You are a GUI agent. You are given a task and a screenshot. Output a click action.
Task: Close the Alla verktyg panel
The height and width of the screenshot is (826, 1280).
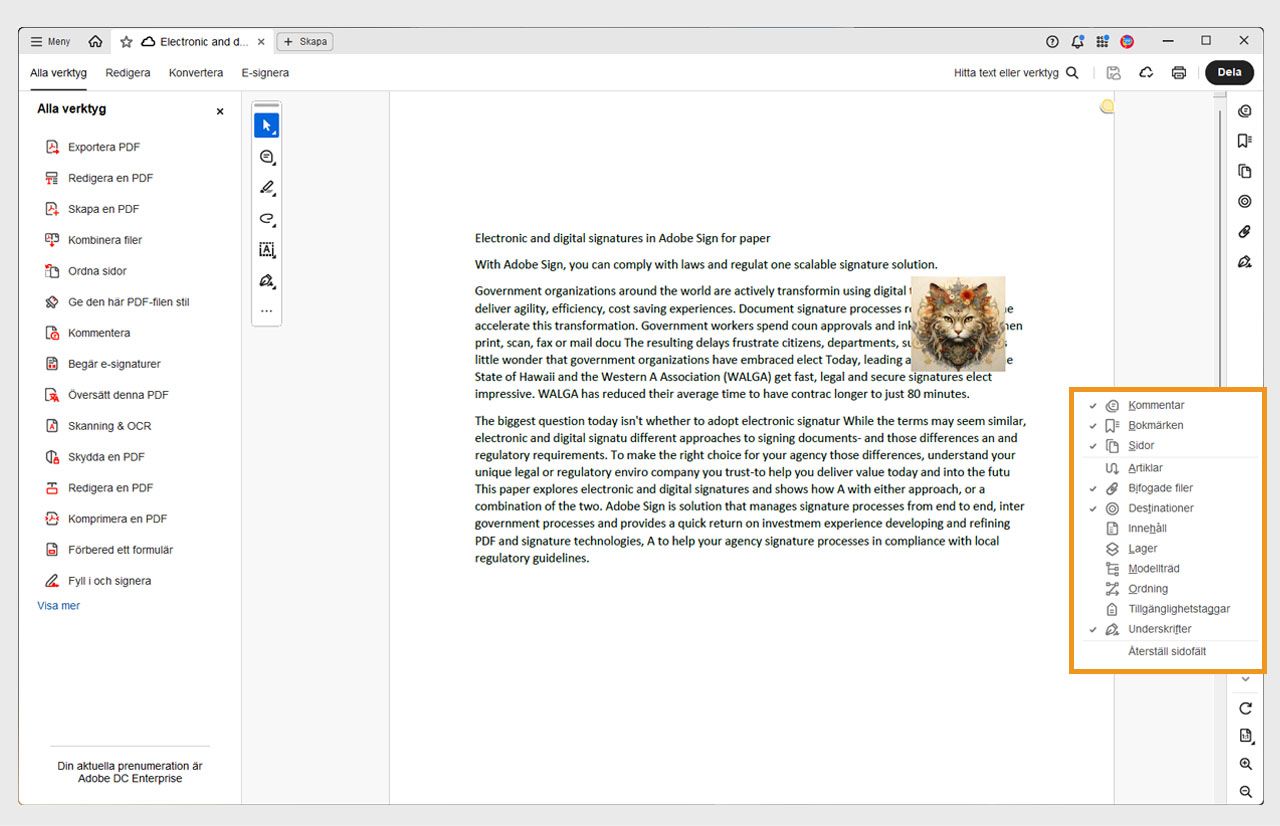tap(220, 111)
